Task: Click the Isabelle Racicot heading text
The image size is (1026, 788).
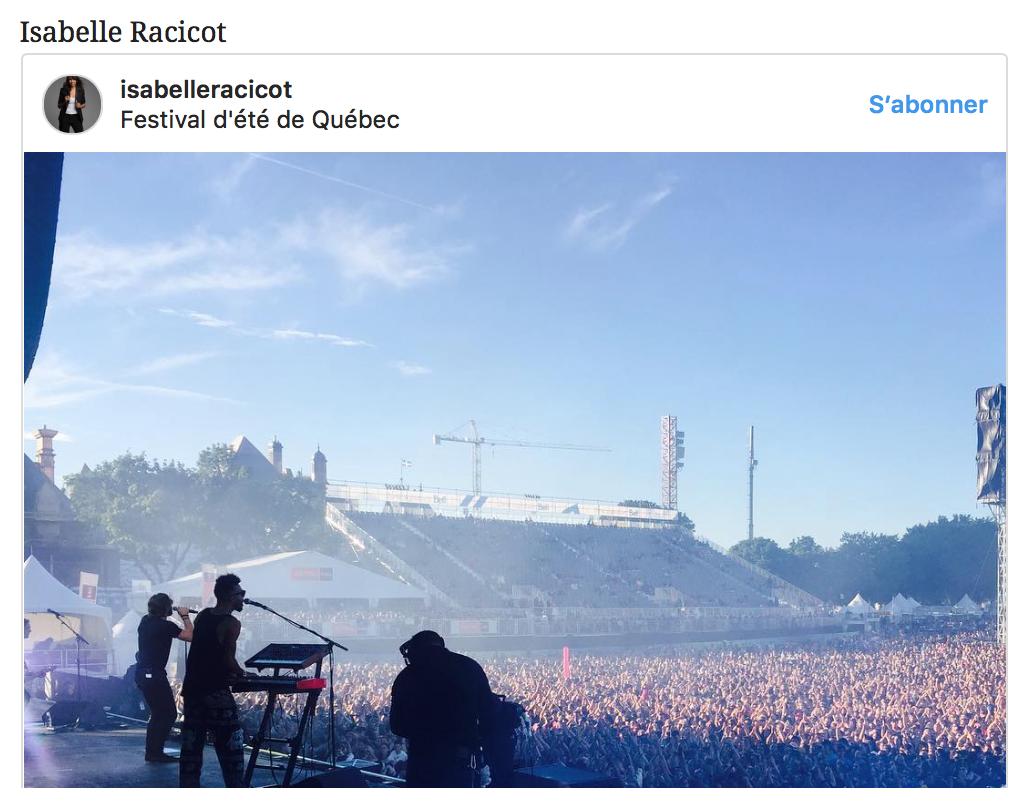Action: point(123,31)
